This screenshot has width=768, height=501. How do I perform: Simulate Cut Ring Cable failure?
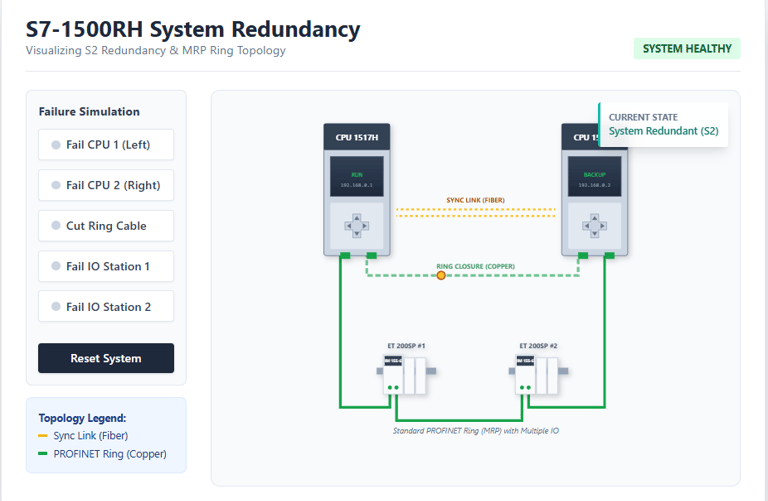click(x=106, y=226)
